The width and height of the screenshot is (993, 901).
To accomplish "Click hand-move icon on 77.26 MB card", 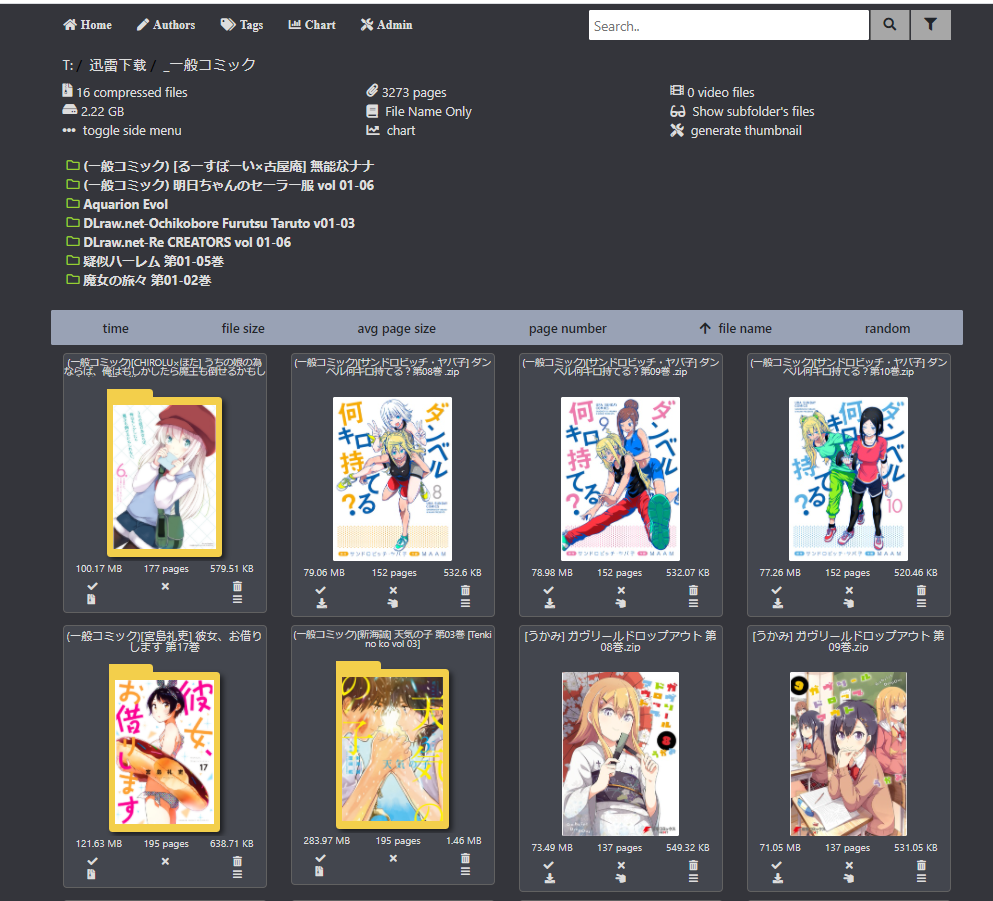I will pos(849,603).
